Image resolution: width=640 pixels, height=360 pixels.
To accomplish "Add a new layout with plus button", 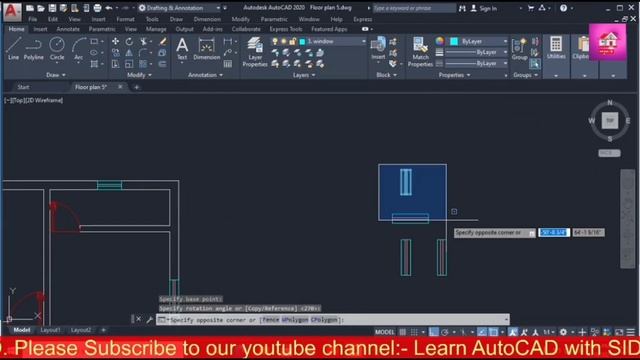I will pos(103,330).
